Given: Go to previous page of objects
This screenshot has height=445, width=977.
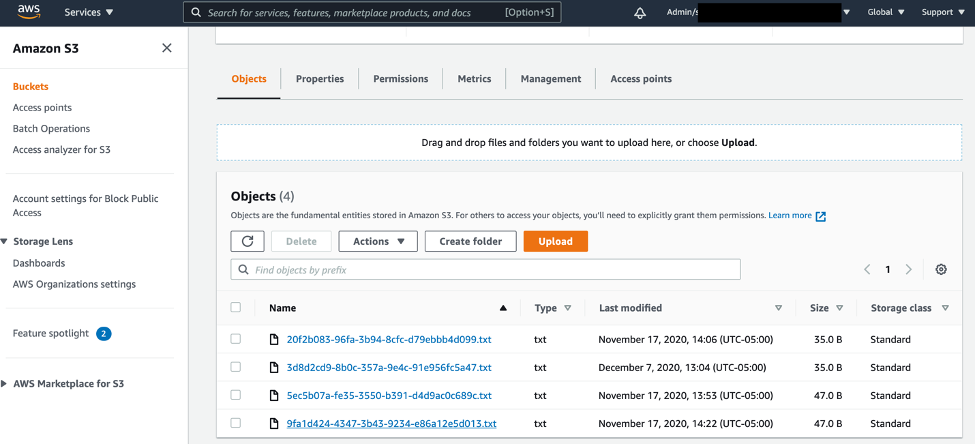Looking at the screenshot, I should click(867, 269).
